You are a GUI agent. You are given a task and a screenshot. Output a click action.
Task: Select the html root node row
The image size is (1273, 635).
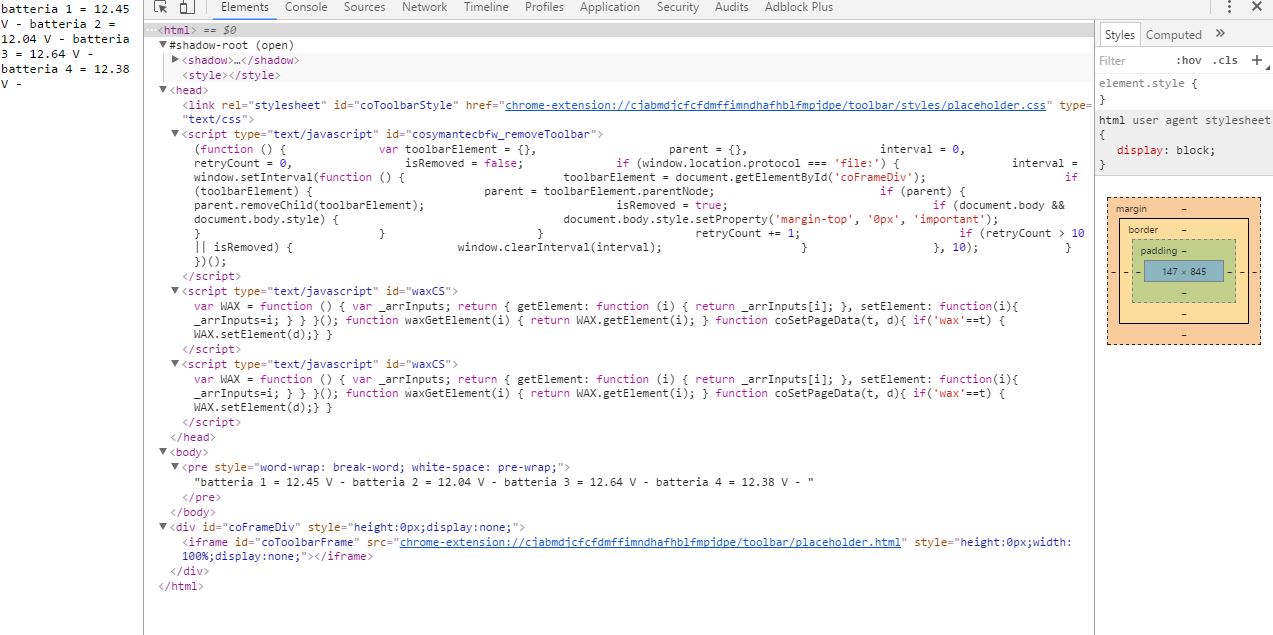pyautogui.click(x=619, y=30)
